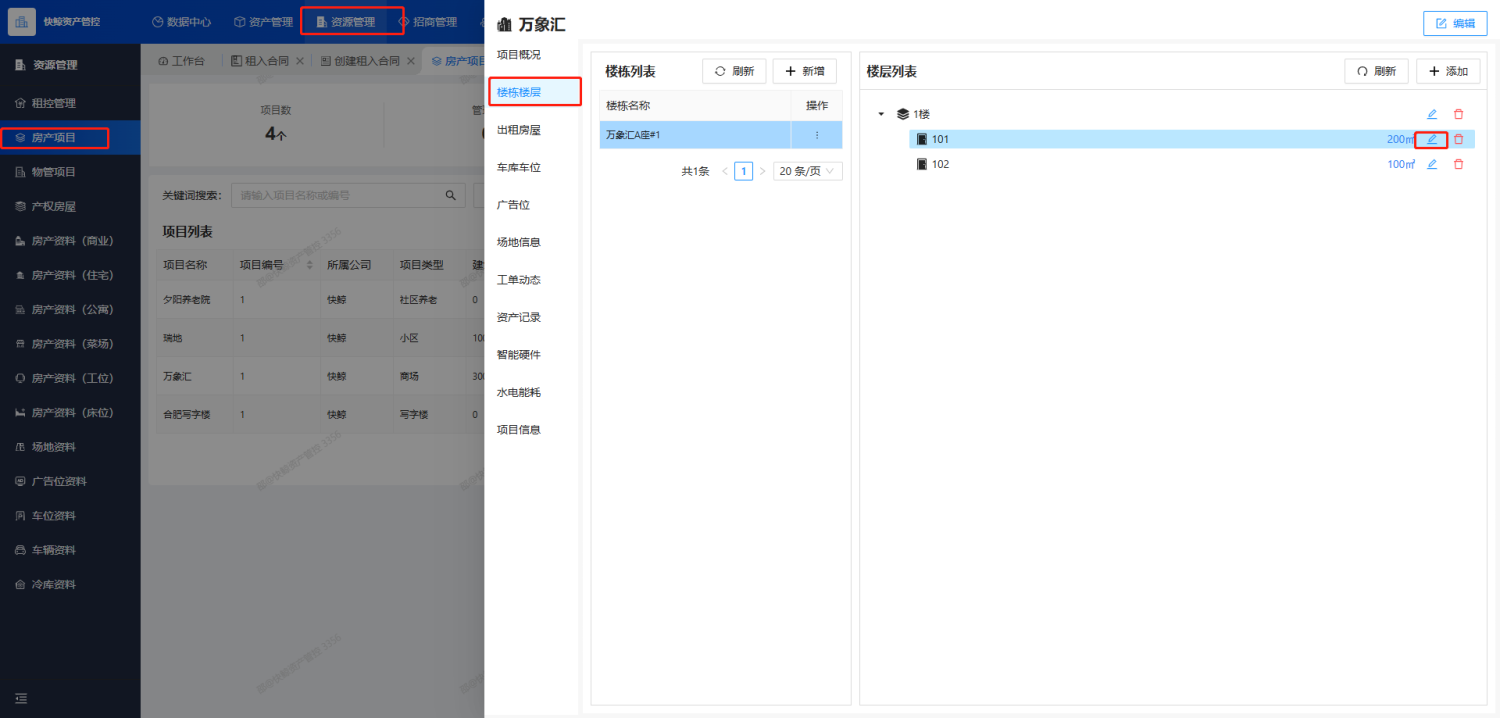Open 车辆资料 in the sidebar
Image resolution: width=1500 pixels, height=718 pixels.
click(x=70, y=550)
